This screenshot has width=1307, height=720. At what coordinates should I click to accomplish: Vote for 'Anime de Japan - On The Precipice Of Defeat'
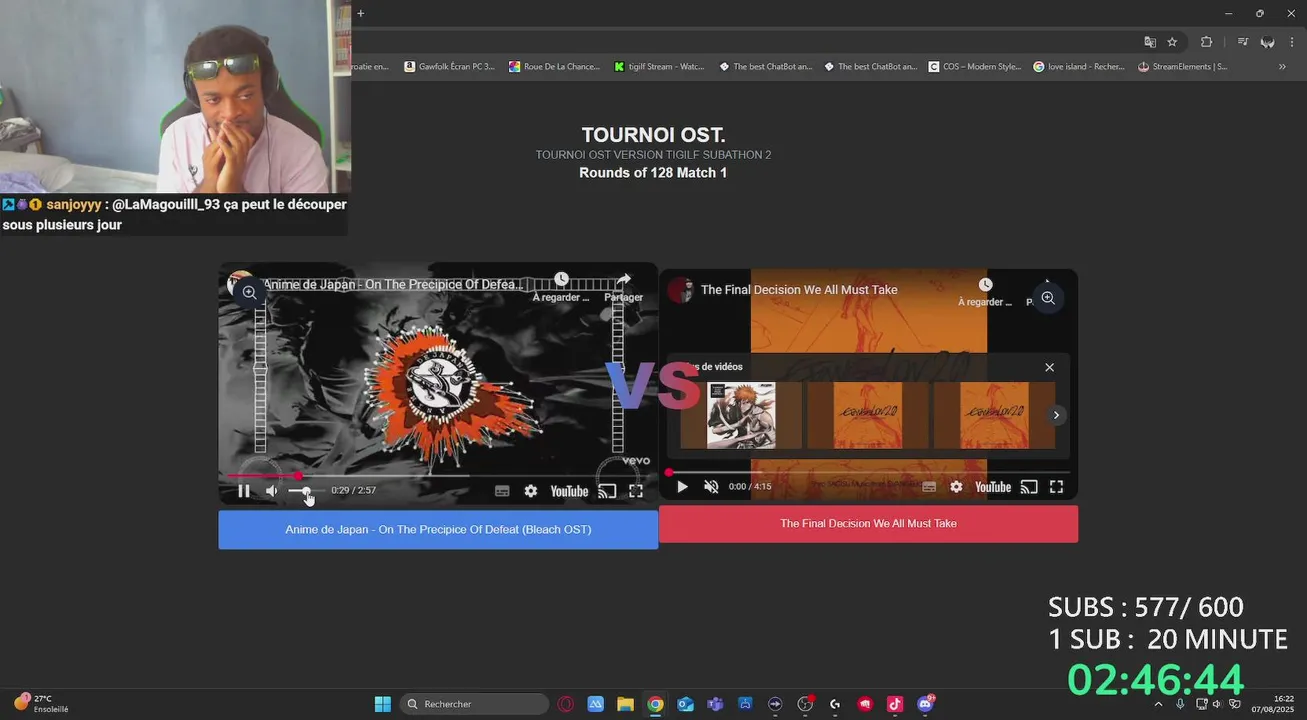click(x=438, y=530)
